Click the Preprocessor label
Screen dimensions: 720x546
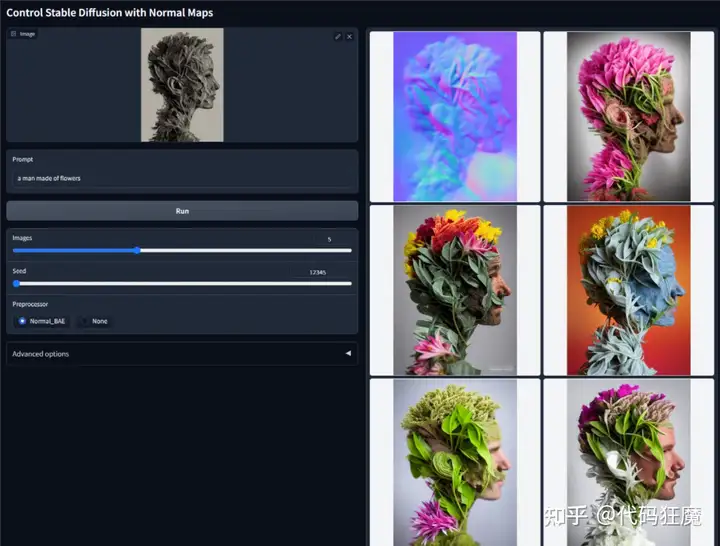point(30,304)
